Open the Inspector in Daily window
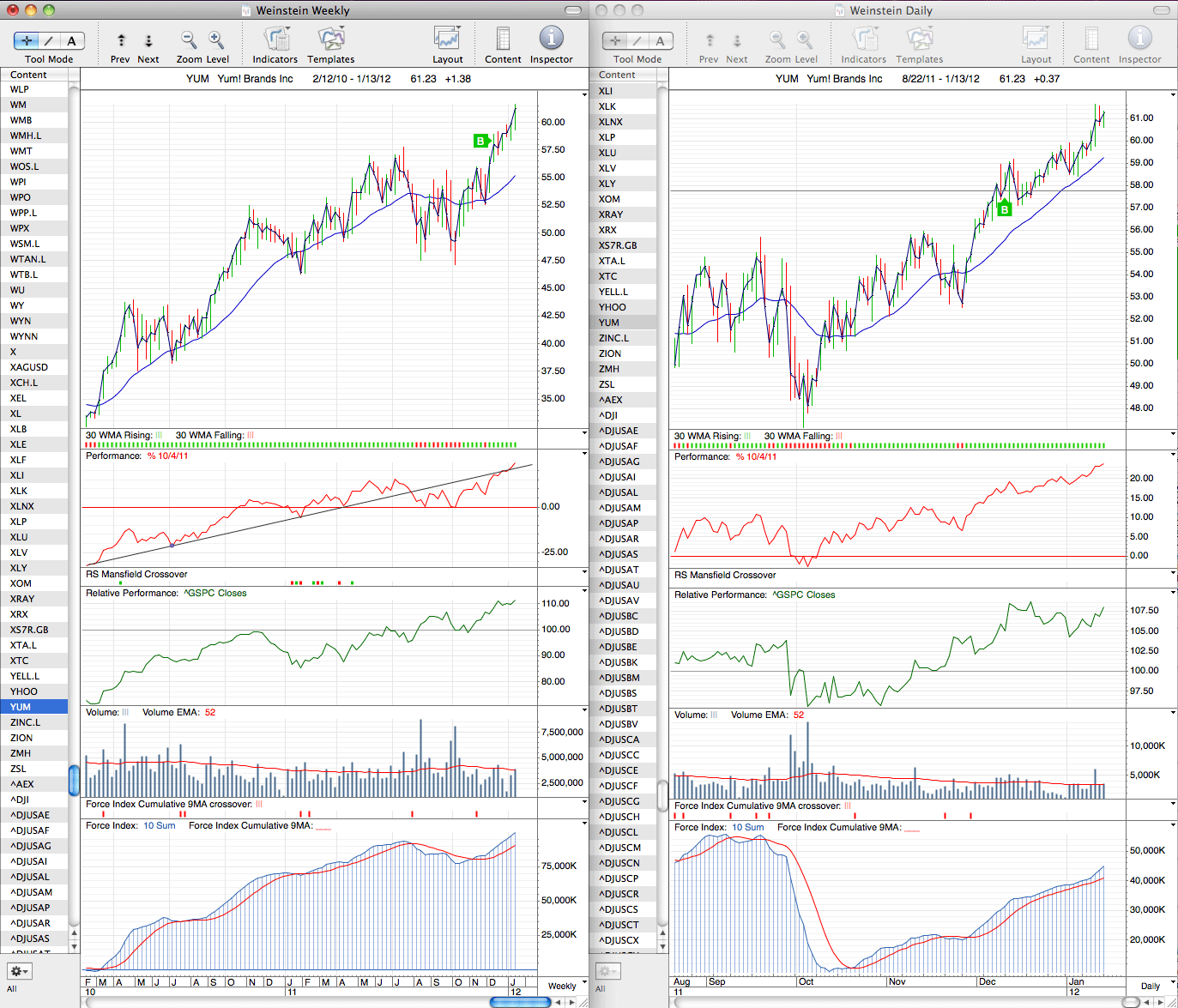The width and height of the screenshot is (1178, 1008). 1139,38
